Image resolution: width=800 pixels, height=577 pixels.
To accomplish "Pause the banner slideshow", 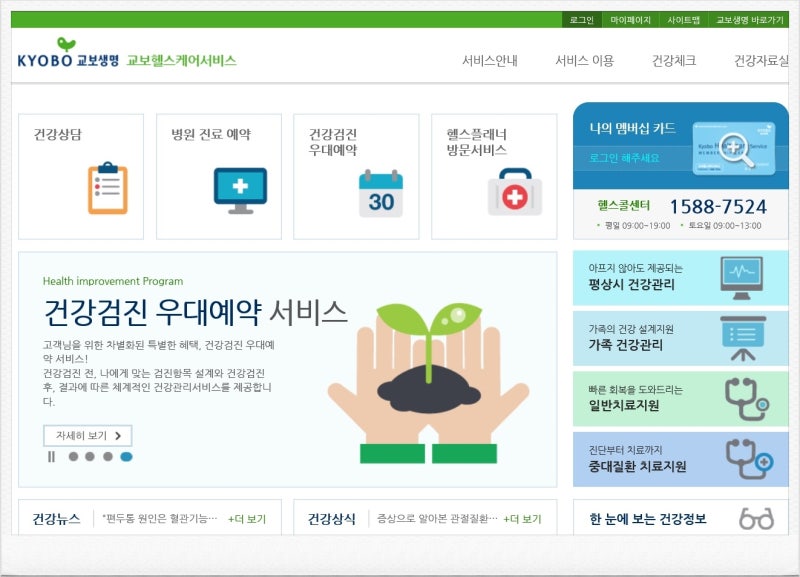I will point(51,457).
